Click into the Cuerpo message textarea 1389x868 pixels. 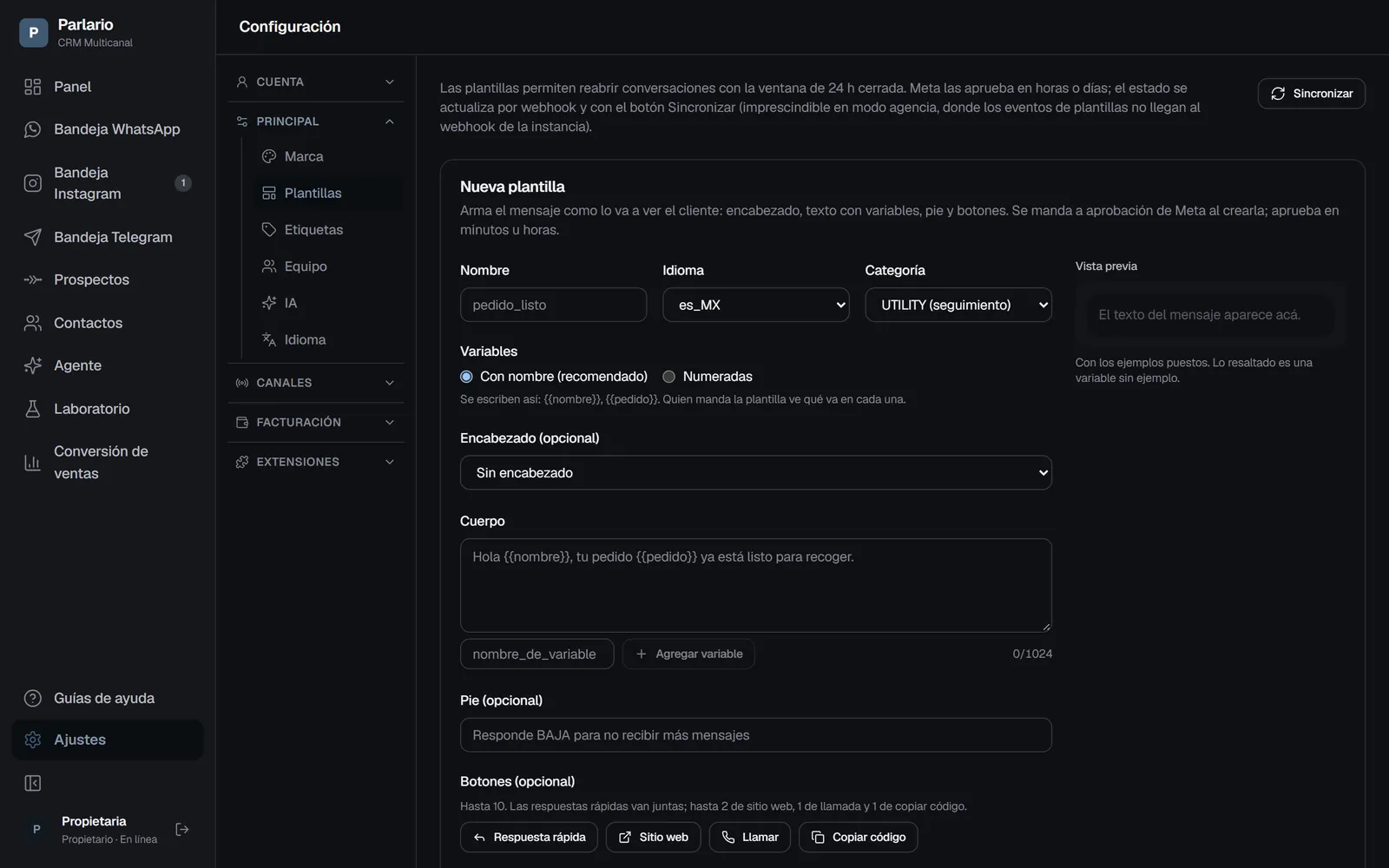point(756,585)
